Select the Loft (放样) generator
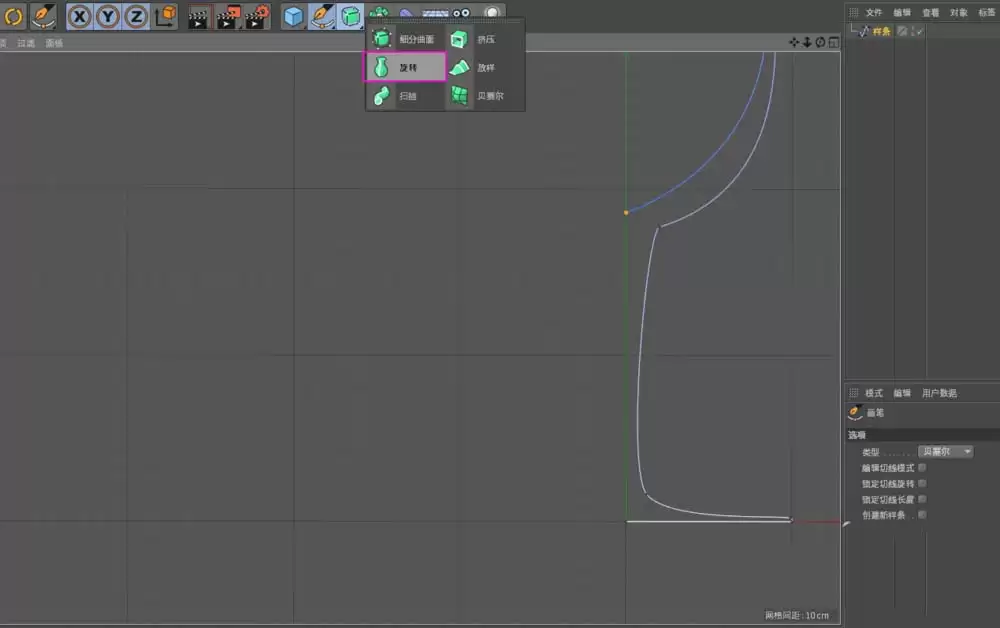This screenshot has width=1000, height=628. [484, 68]
